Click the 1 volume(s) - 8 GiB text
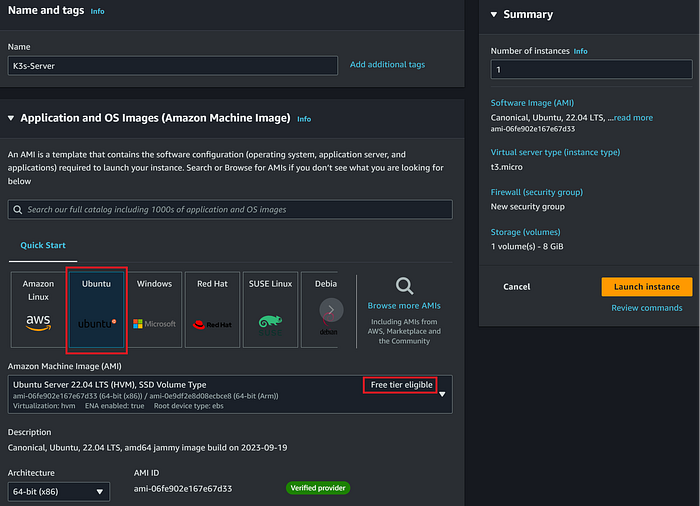 tap(527, 247)
